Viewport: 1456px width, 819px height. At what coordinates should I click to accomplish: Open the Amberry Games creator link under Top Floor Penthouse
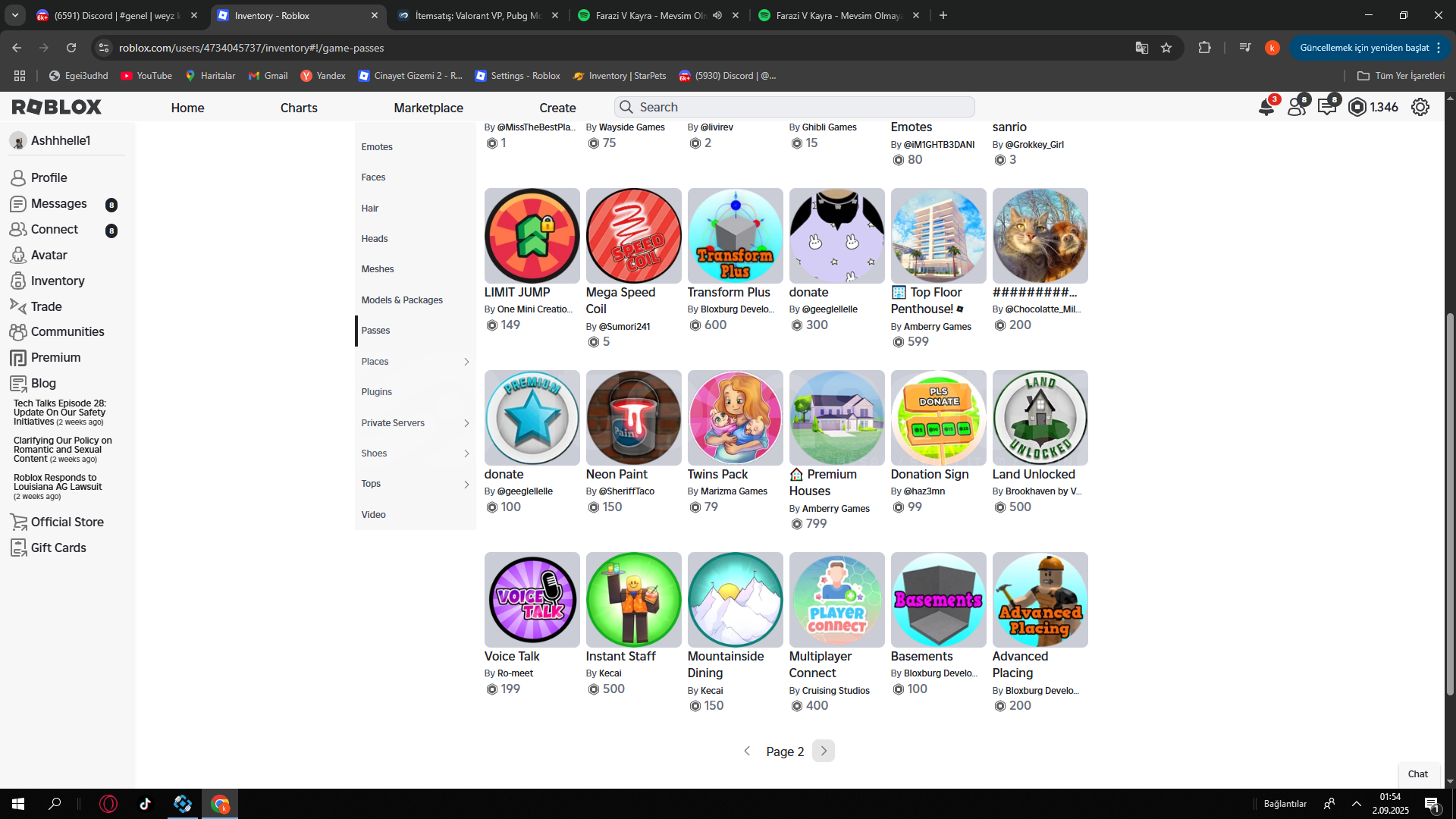937,327
